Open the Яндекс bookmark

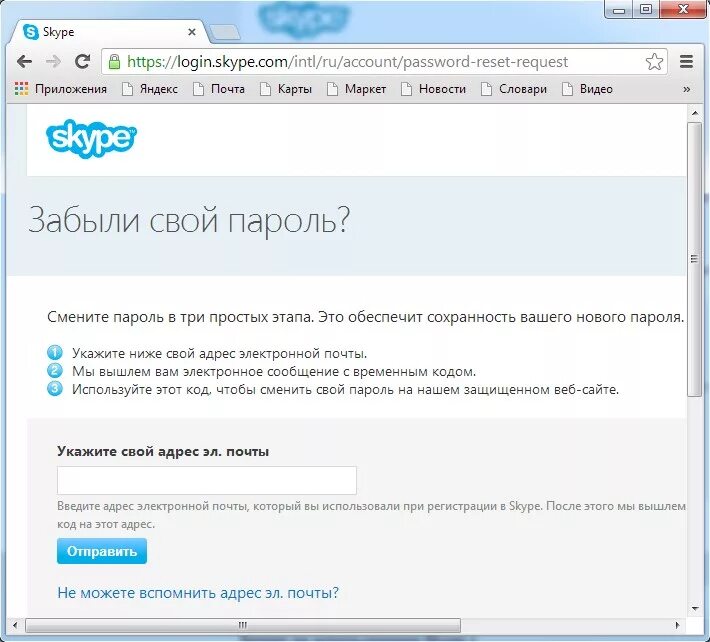click(x=150, y=89)
